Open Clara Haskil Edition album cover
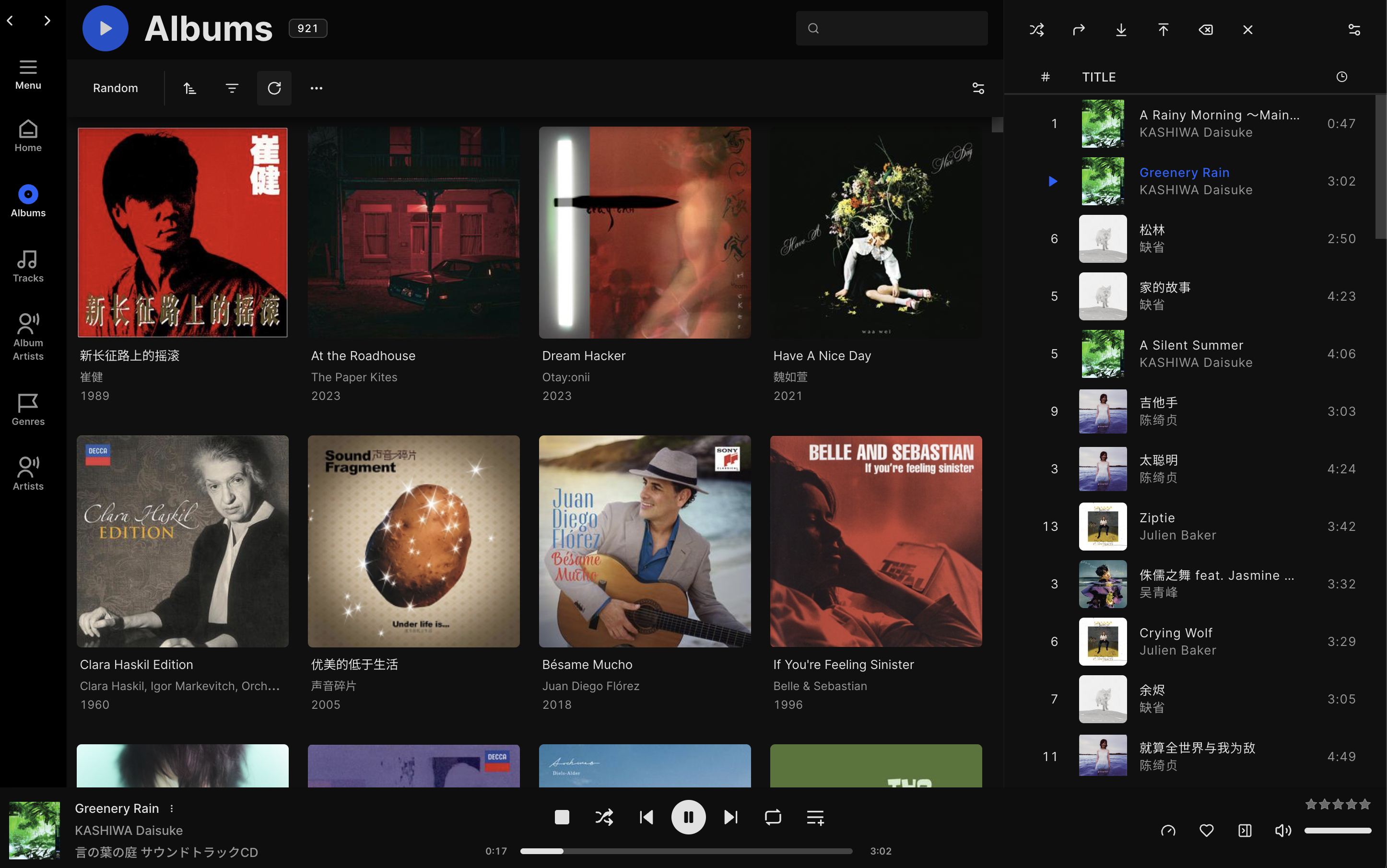The height and width of the screenshot is (868, 1387). click(183, 541)
